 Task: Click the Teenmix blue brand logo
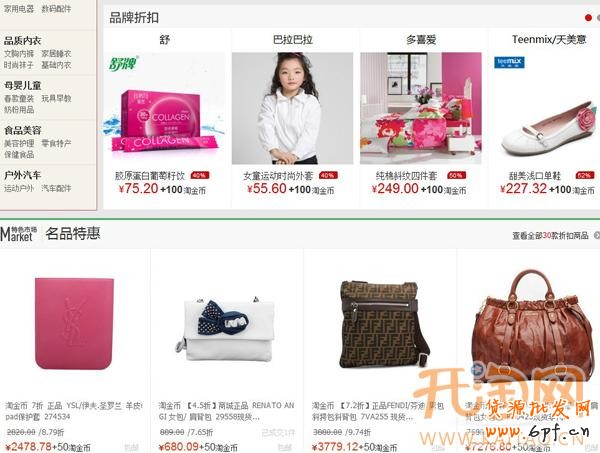coord(509,62)
